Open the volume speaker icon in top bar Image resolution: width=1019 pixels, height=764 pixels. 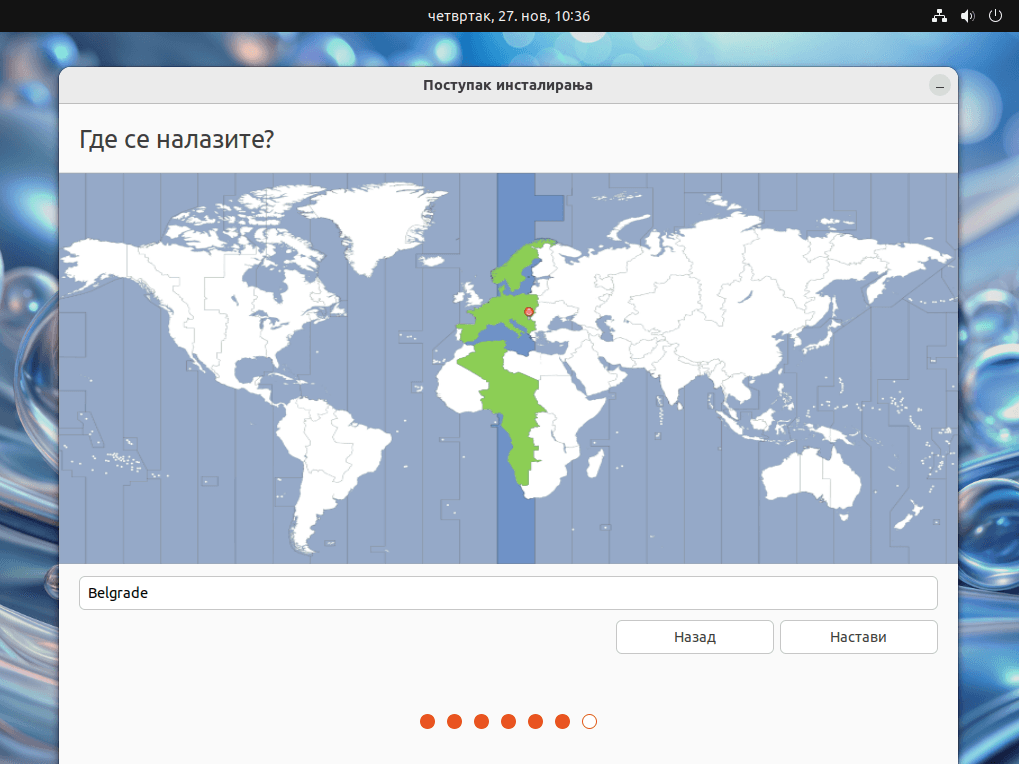point(968,16)
